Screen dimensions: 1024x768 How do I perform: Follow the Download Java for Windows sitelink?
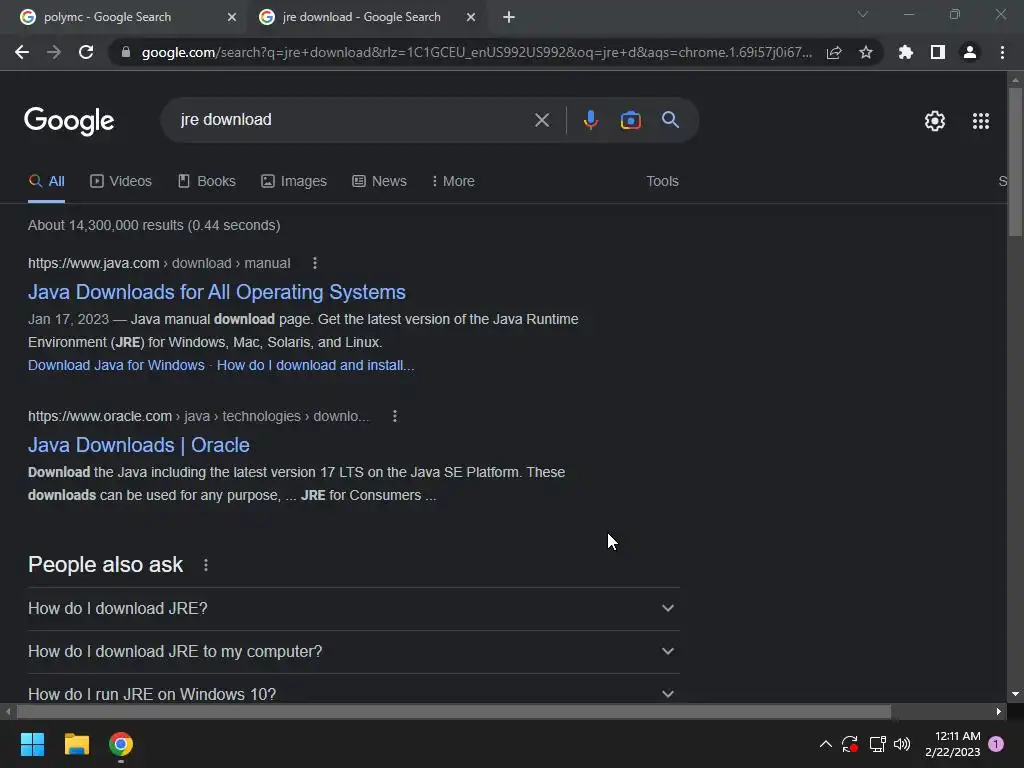(116, 365)
